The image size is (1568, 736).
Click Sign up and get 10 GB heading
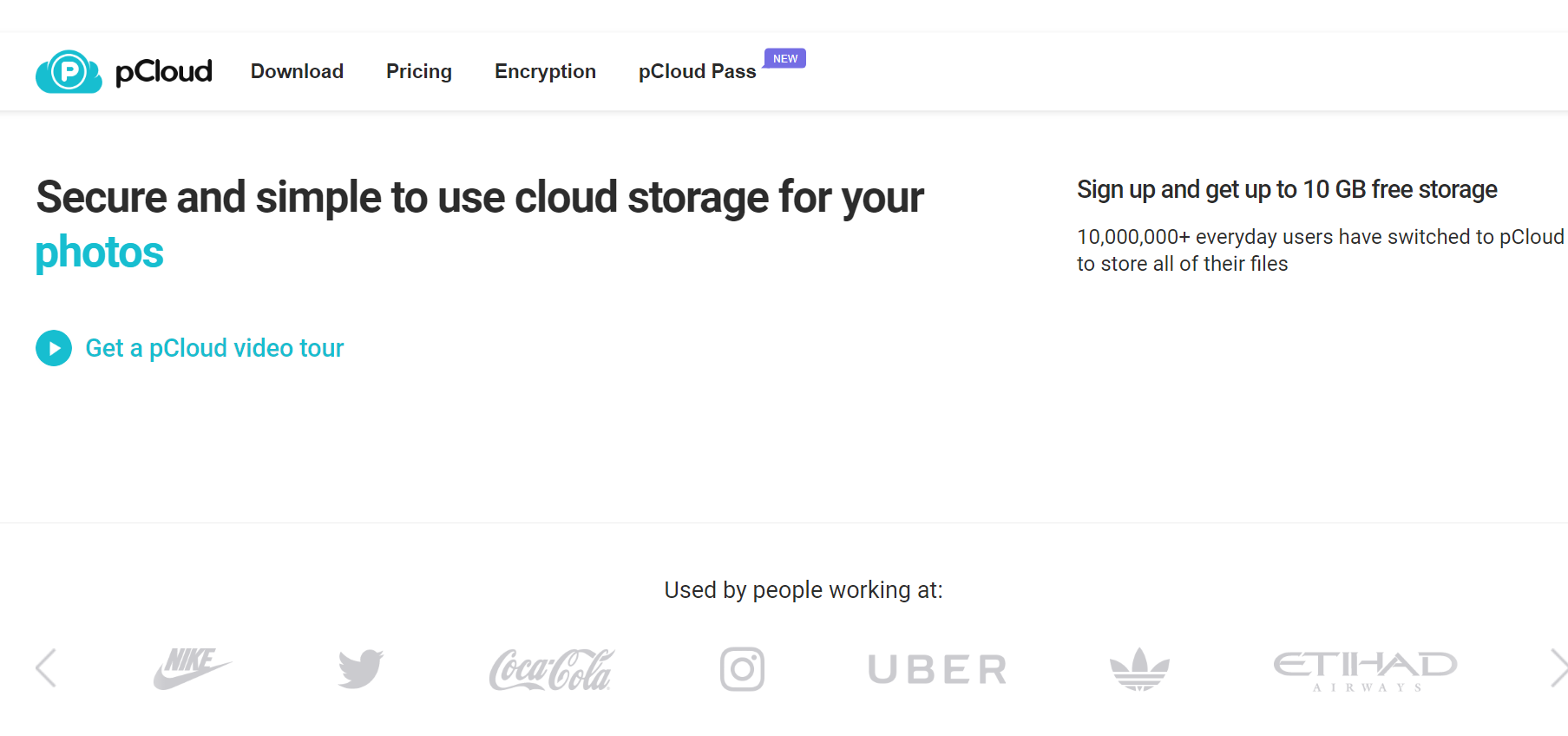pyautogui.click(x=1287, y=189)
